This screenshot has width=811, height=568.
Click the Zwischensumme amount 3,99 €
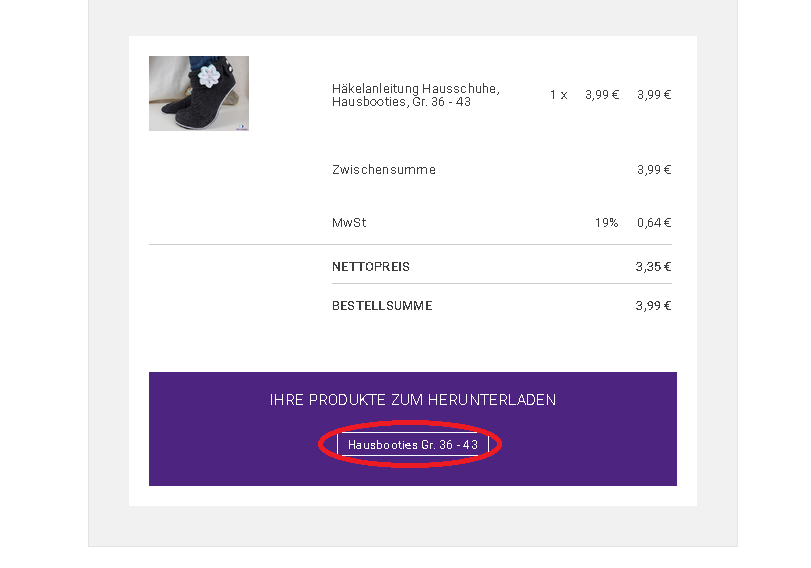tap(654, 170)
